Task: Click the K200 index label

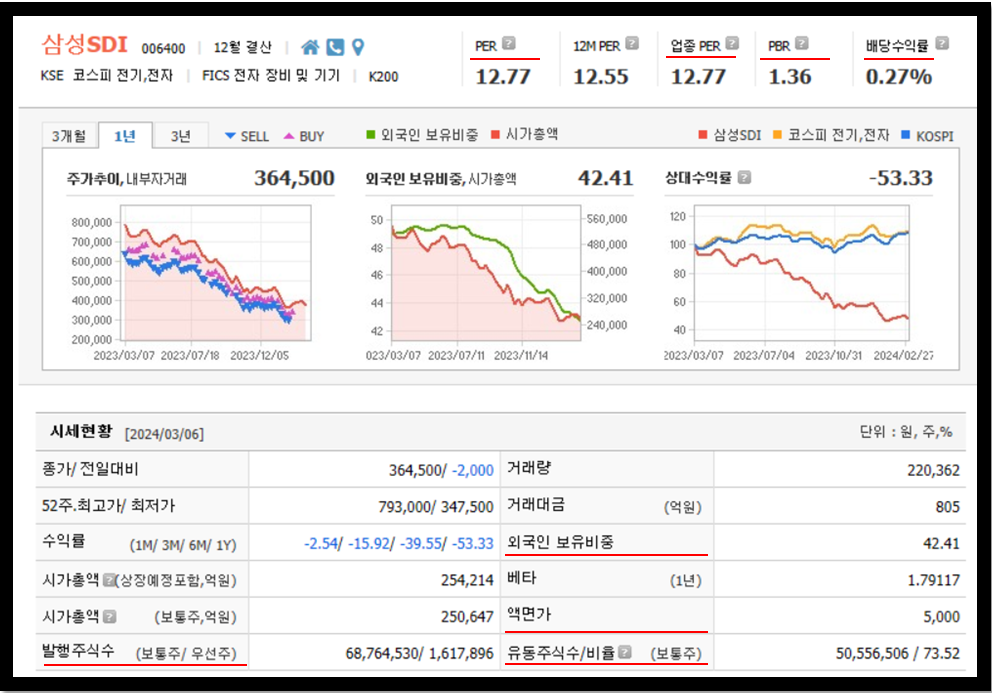Action: pos(383,77)
